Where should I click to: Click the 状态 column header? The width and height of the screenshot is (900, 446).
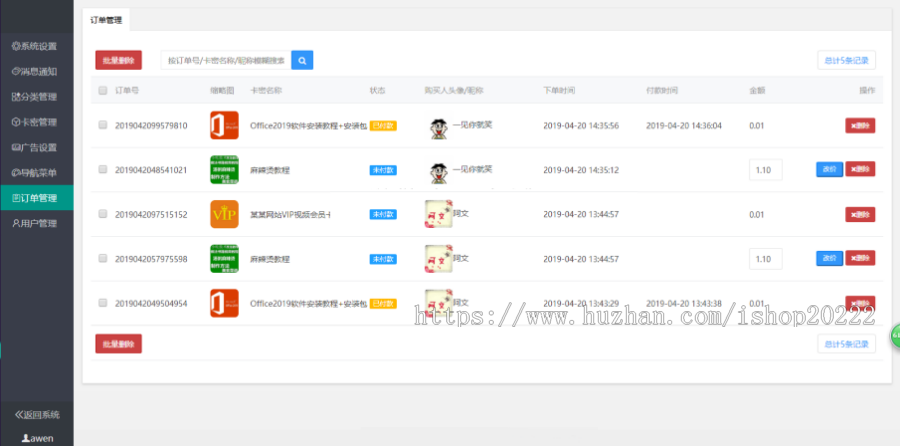point(377,91)
